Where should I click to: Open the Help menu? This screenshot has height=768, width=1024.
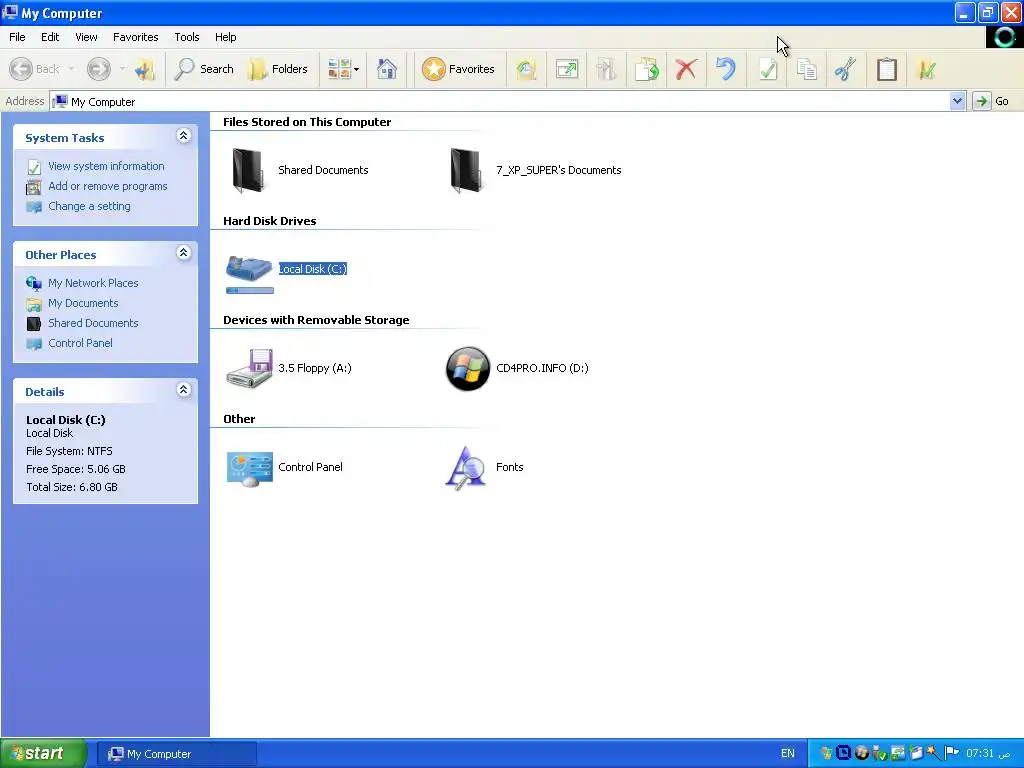click(x=226, y=37)
